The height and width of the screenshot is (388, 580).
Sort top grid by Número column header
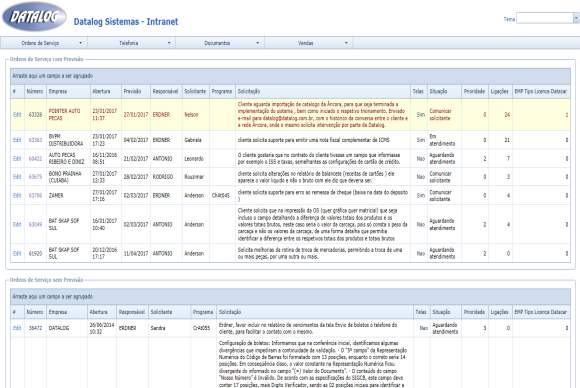pyautogui.click(x=35, y=91)
